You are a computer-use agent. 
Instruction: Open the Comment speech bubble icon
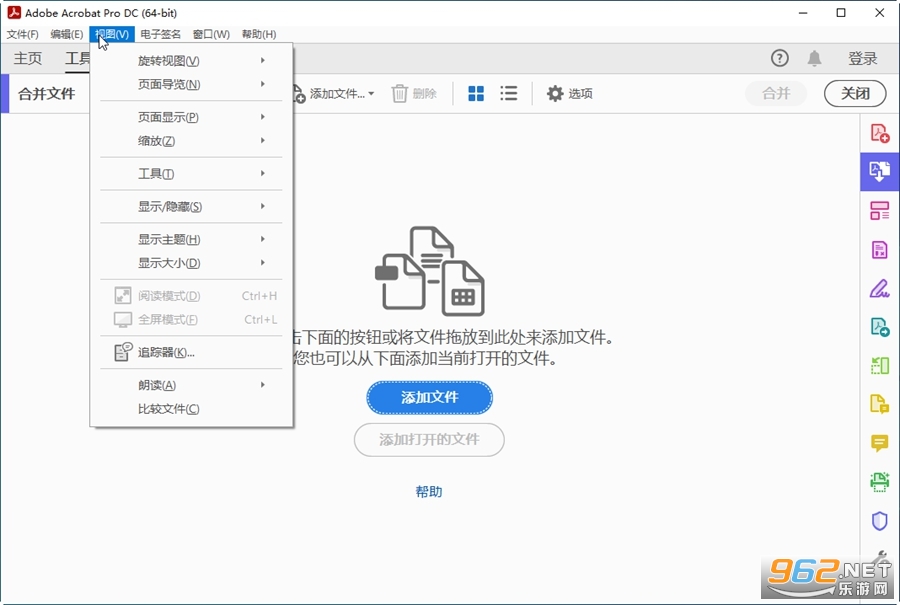pos(879,443)
